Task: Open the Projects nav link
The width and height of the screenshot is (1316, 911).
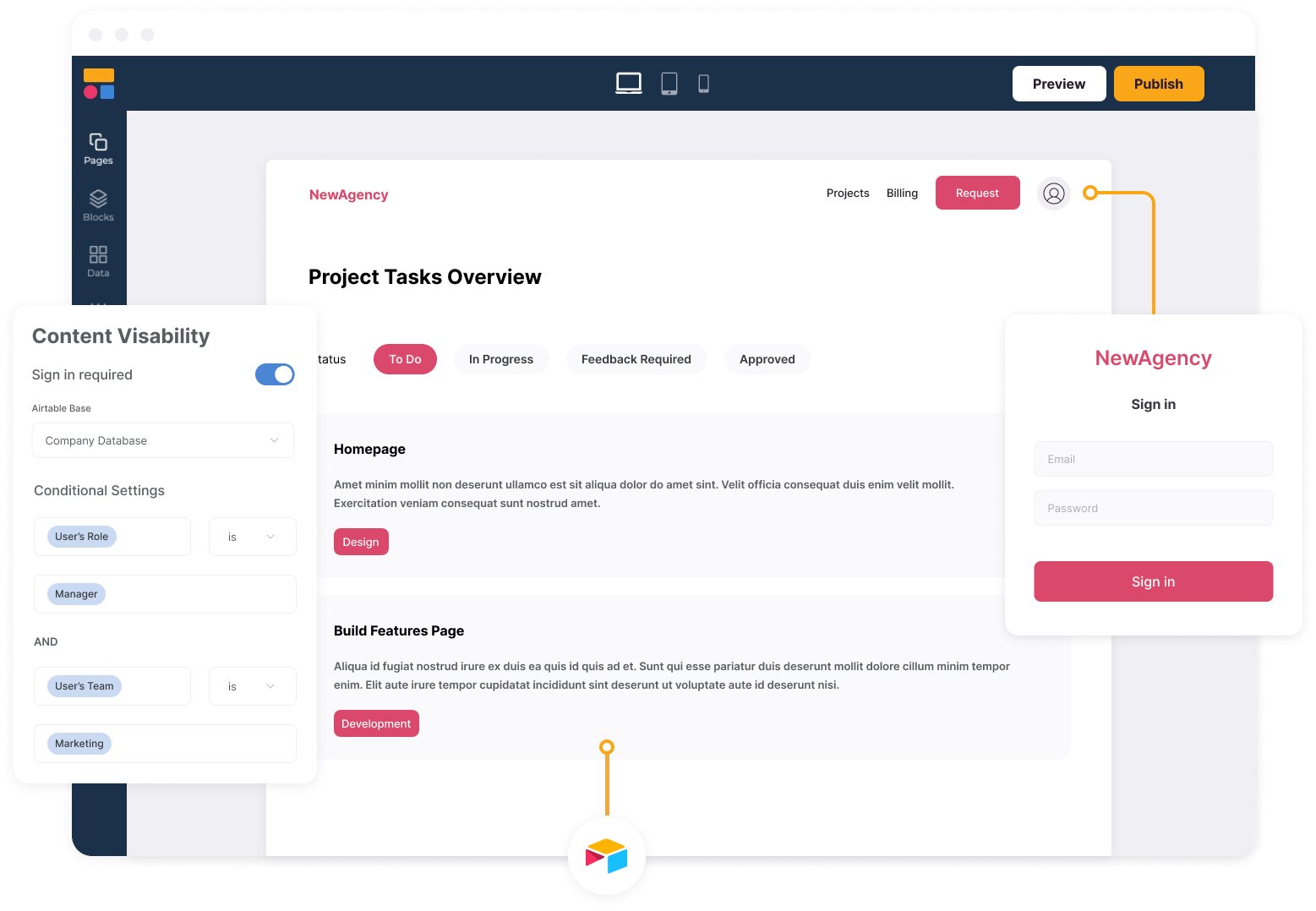Action: point(848,193)
